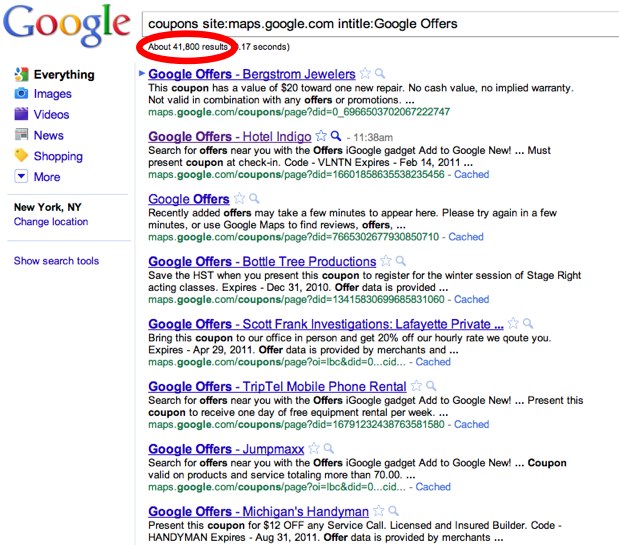The width and height of the screenshot is (619, 545).
Task: Open Scott Frank Investigations result link
Action: pos(326,324)
